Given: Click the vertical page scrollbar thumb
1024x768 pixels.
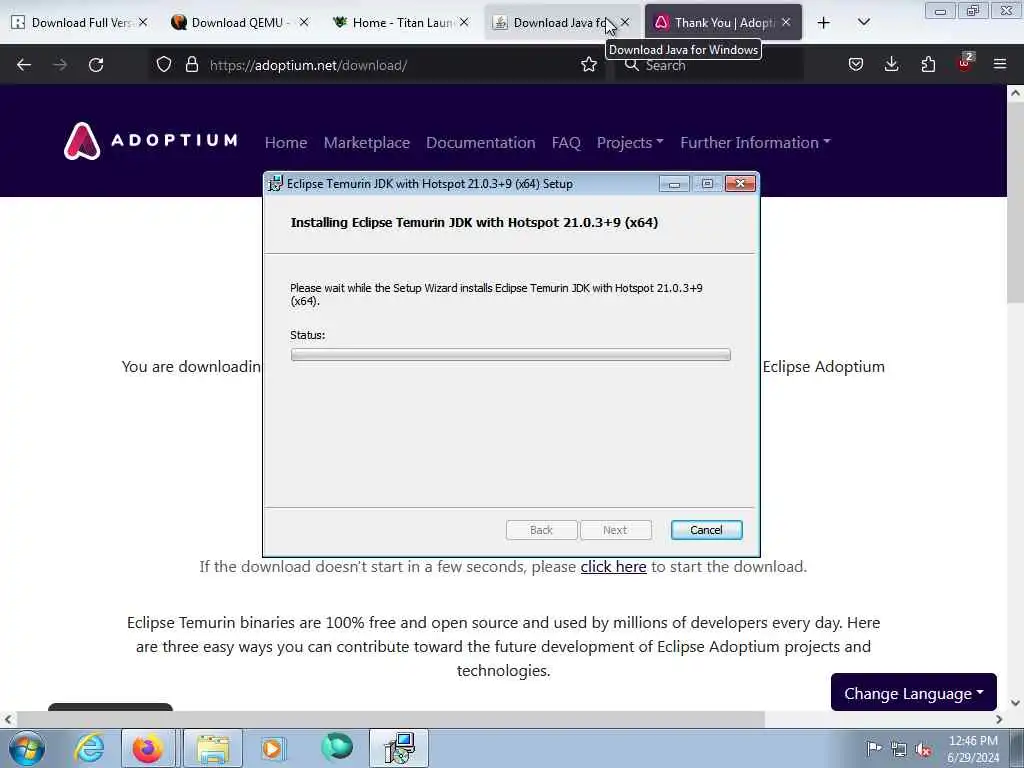Looking at the screenshot, I should [1015, 202].
